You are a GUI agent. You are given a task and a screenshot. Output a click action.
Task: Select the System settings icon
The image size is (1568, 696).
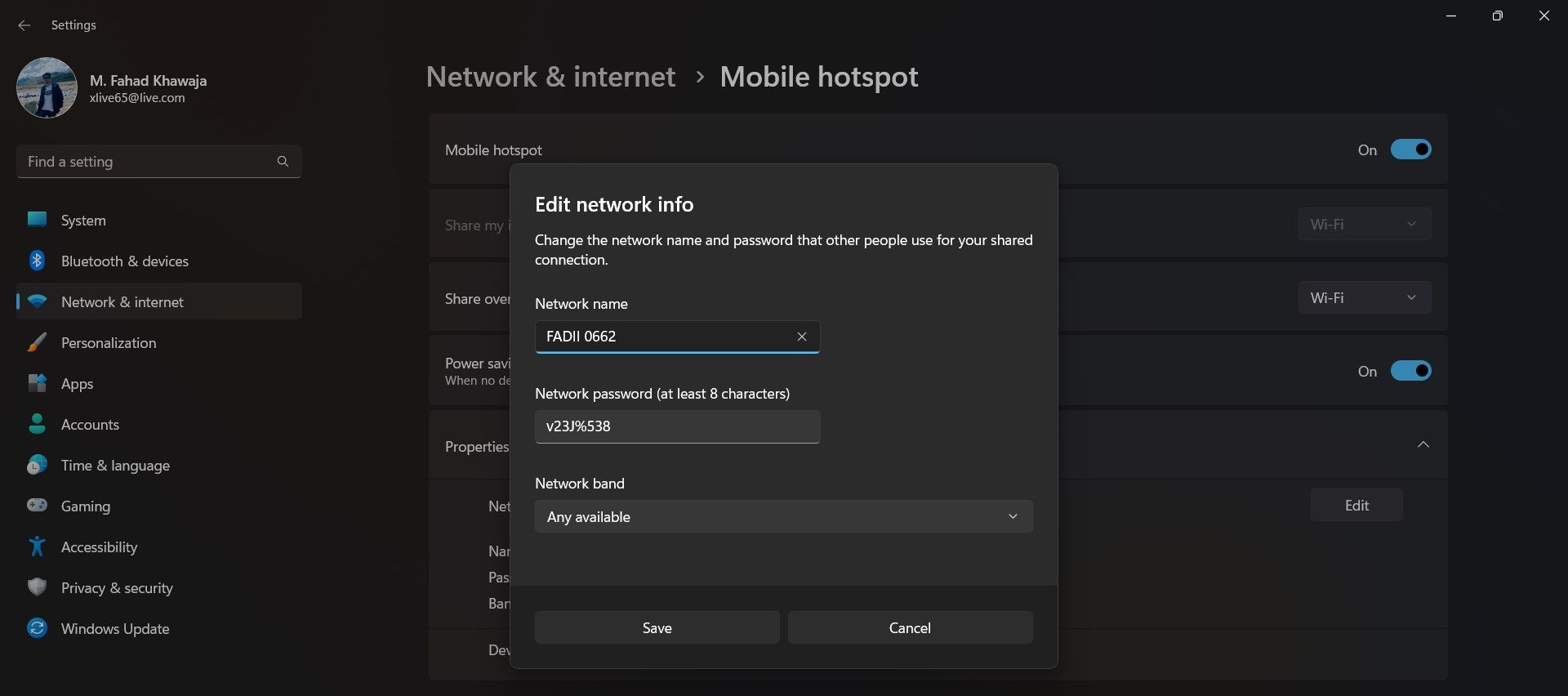(x=37, y=219)
